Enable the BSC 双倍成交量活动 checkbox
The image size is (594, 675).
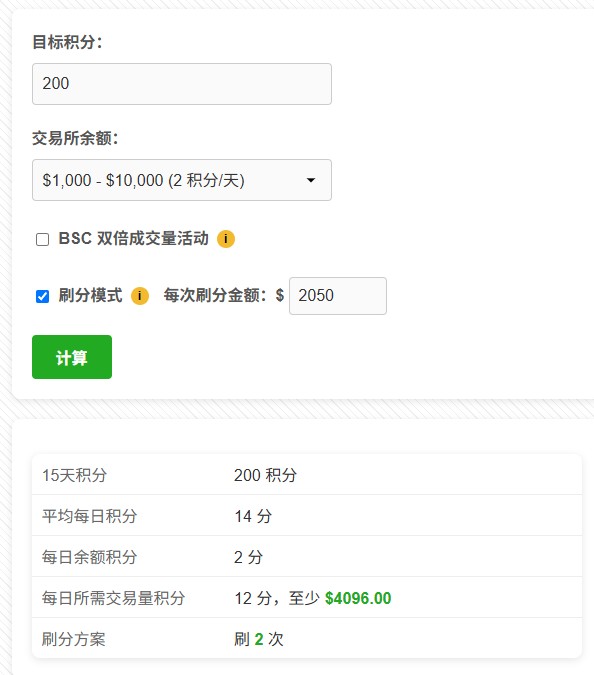pos(43,239)
